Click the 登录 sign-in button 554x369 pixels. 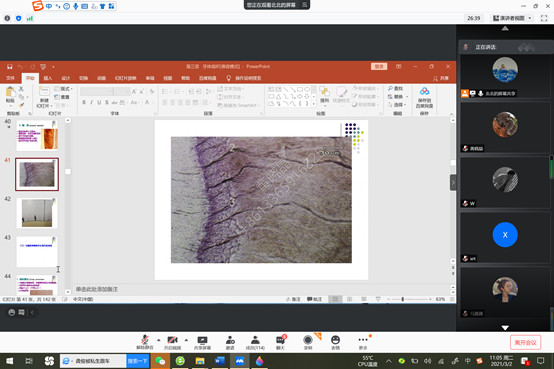(379, 66)
